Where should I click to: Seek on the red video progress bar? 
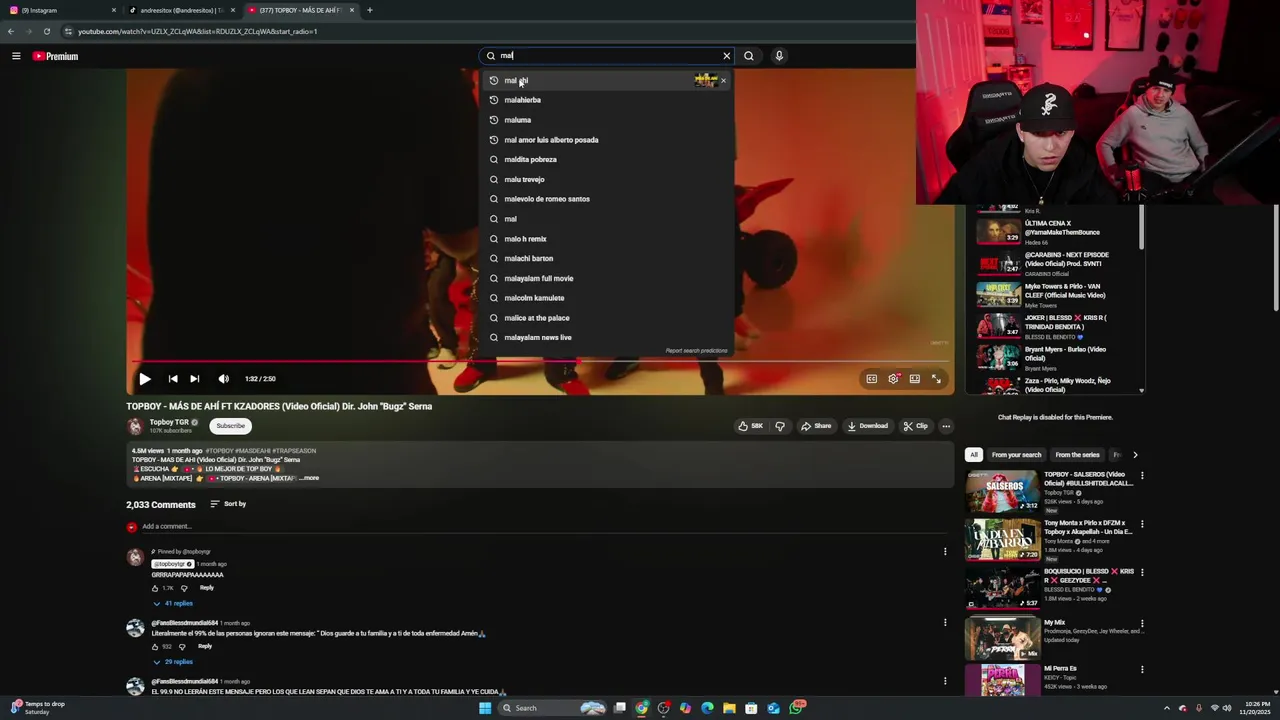[540, 361]
